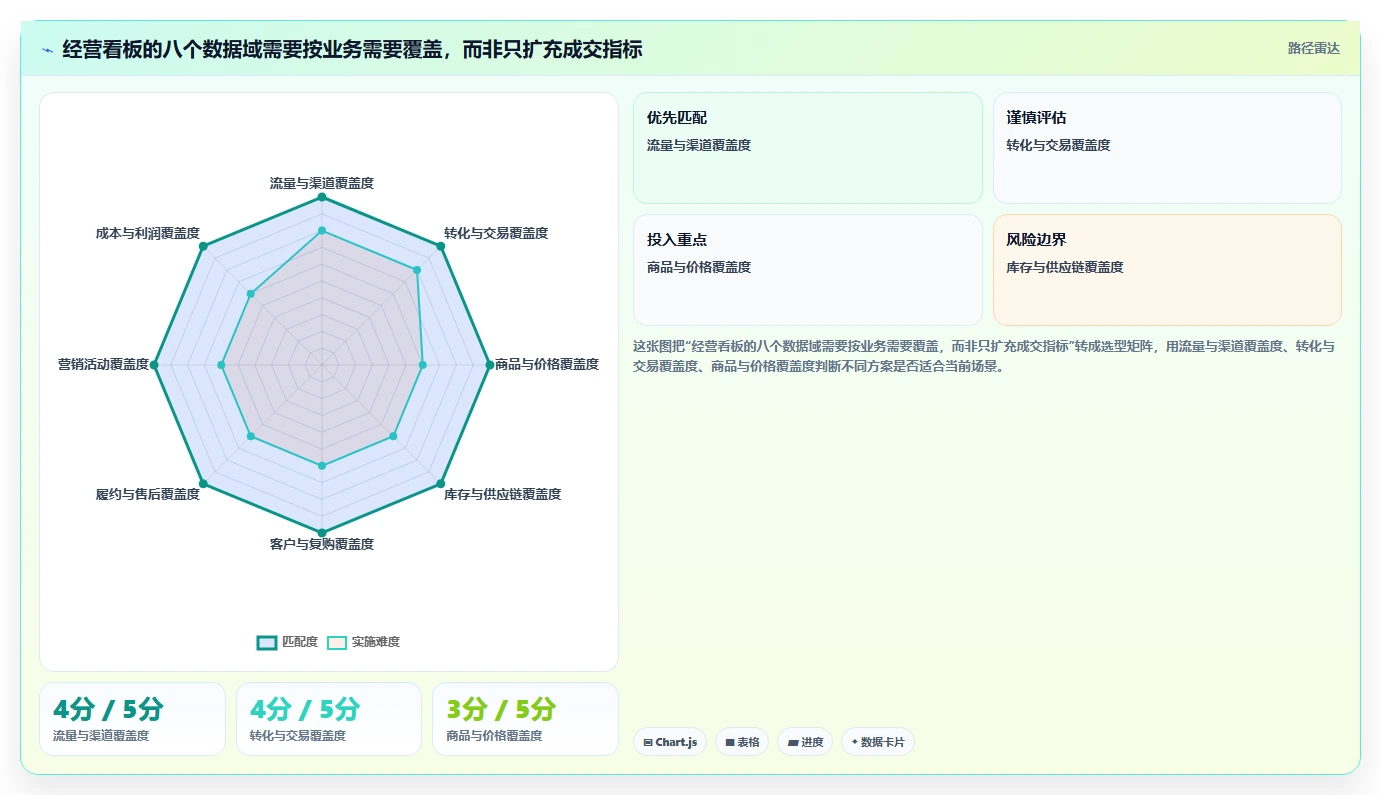Toggle the 实施难度 legend swatch
The image size is (1381, 795).
[x=337, y=642]
